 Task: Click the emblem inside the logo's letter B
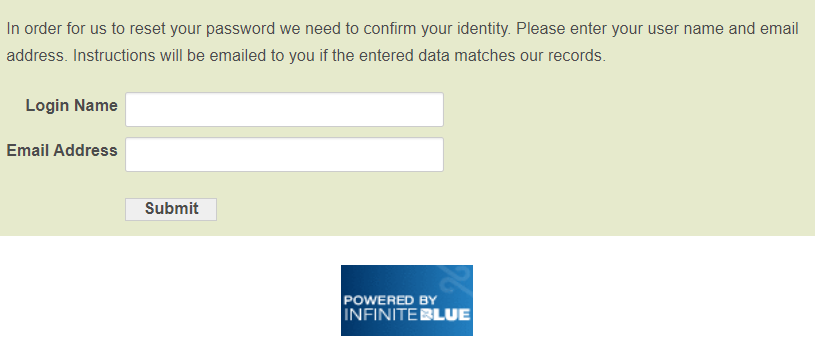425,315
